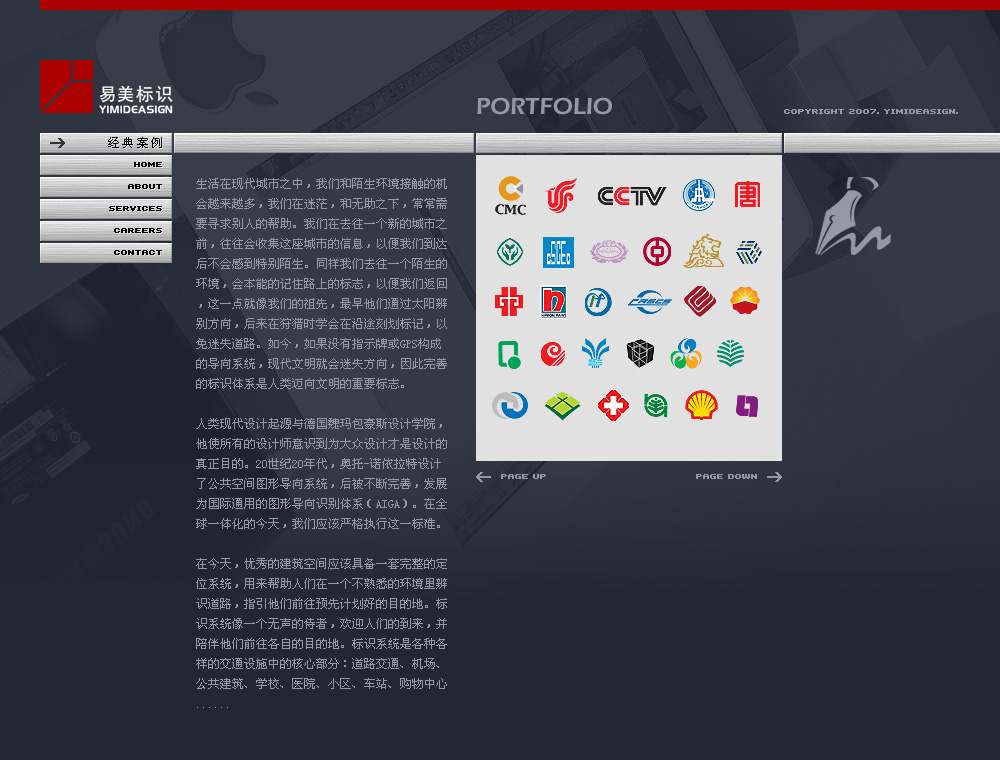Open the blue fountain-shaped logo

pyautogui.click(x=596, y=353)
